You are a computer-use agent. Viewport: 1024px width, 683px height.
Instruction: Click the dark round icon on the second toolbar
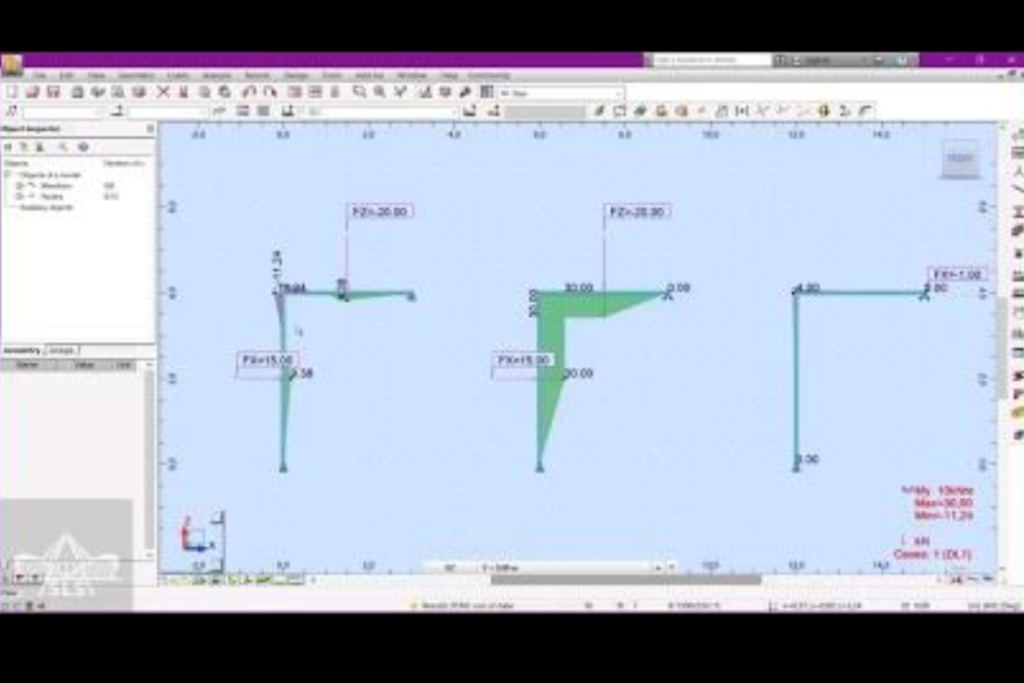(824, 111)
